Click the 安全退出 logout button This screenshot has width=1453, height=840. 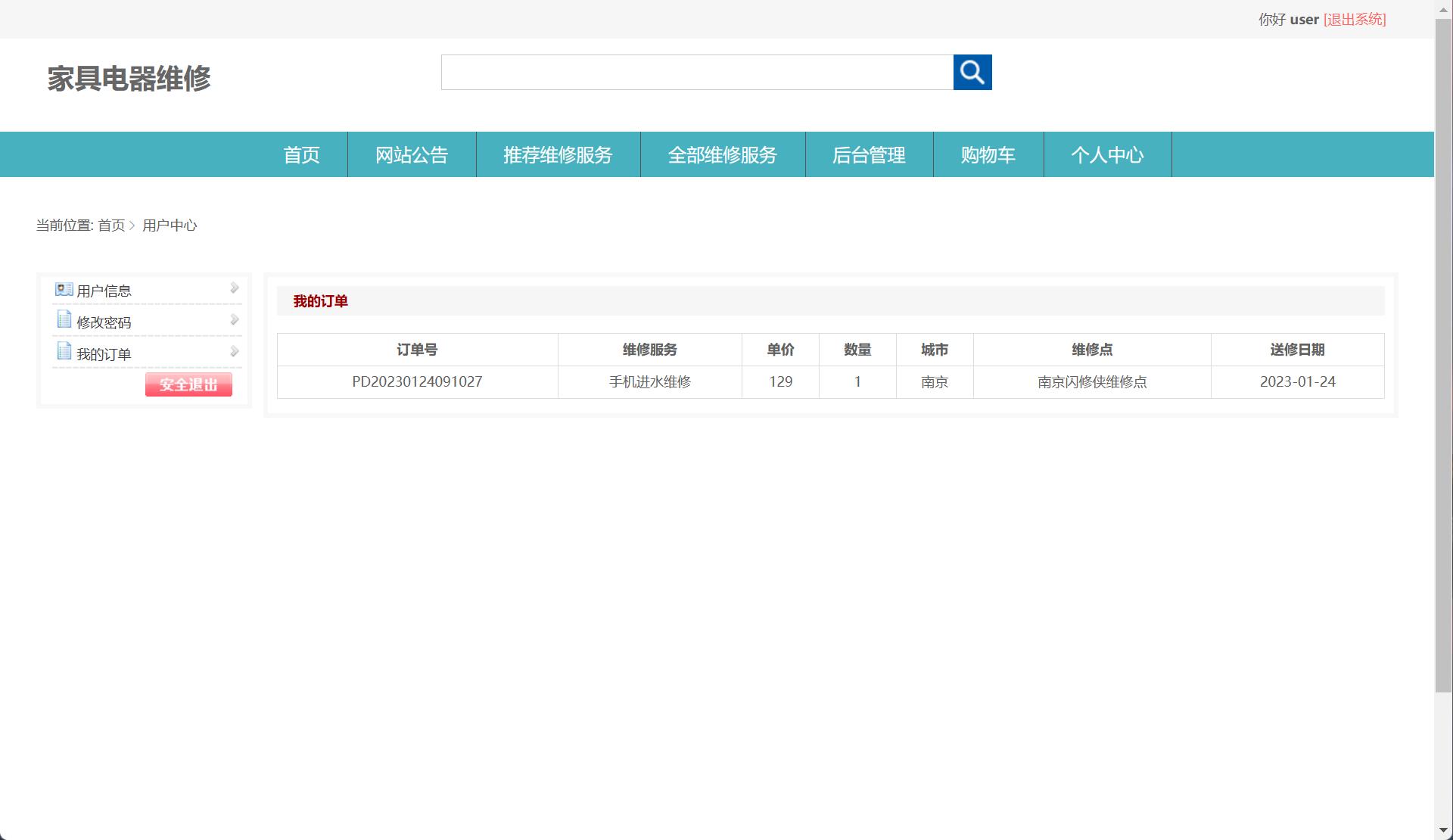(188, 384)
